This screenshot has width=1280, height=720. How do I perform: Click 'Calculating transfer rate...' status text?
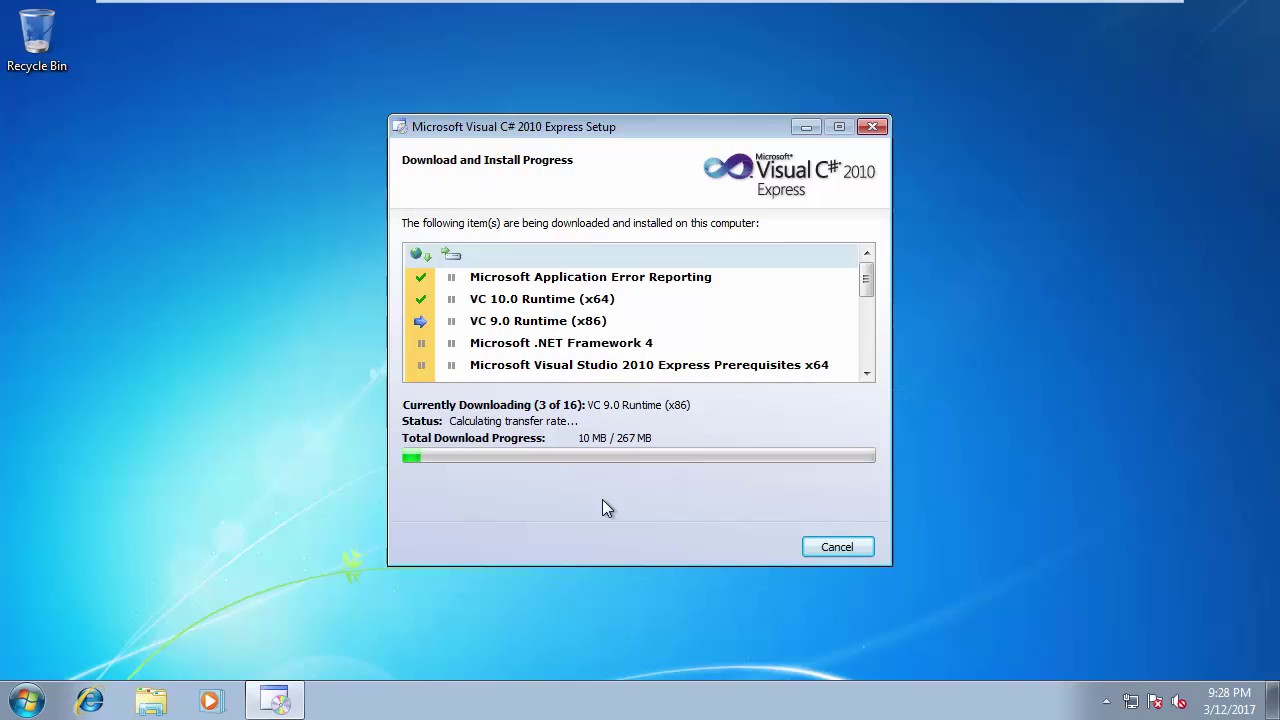[x=513, y=421]
